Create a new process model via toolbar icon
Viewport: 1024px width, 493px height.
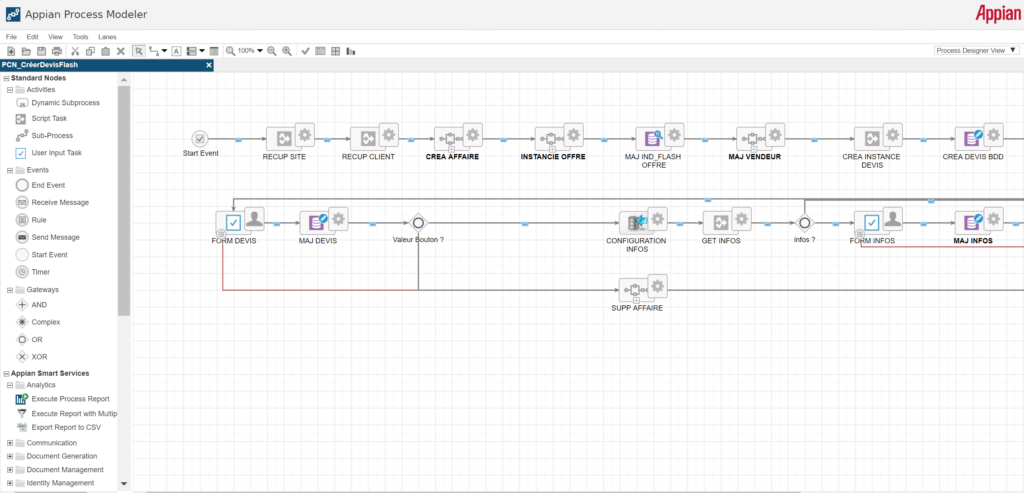click(x=11, y=51)
